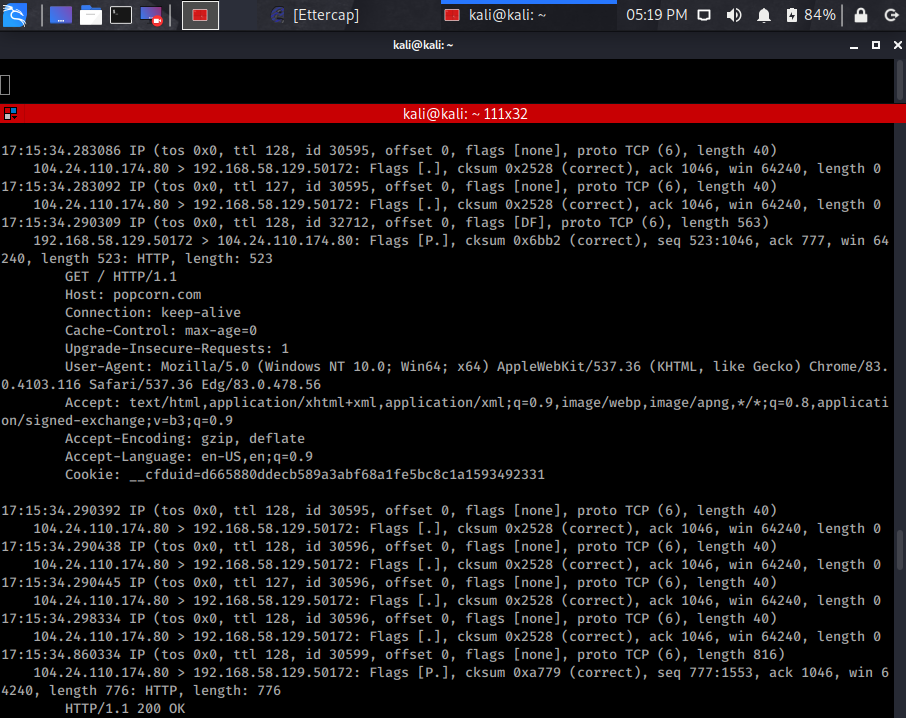Viewport: 906px width, 718px height.
Task: Select the highlighted red terminal panel button
Action: coord(200,15)
